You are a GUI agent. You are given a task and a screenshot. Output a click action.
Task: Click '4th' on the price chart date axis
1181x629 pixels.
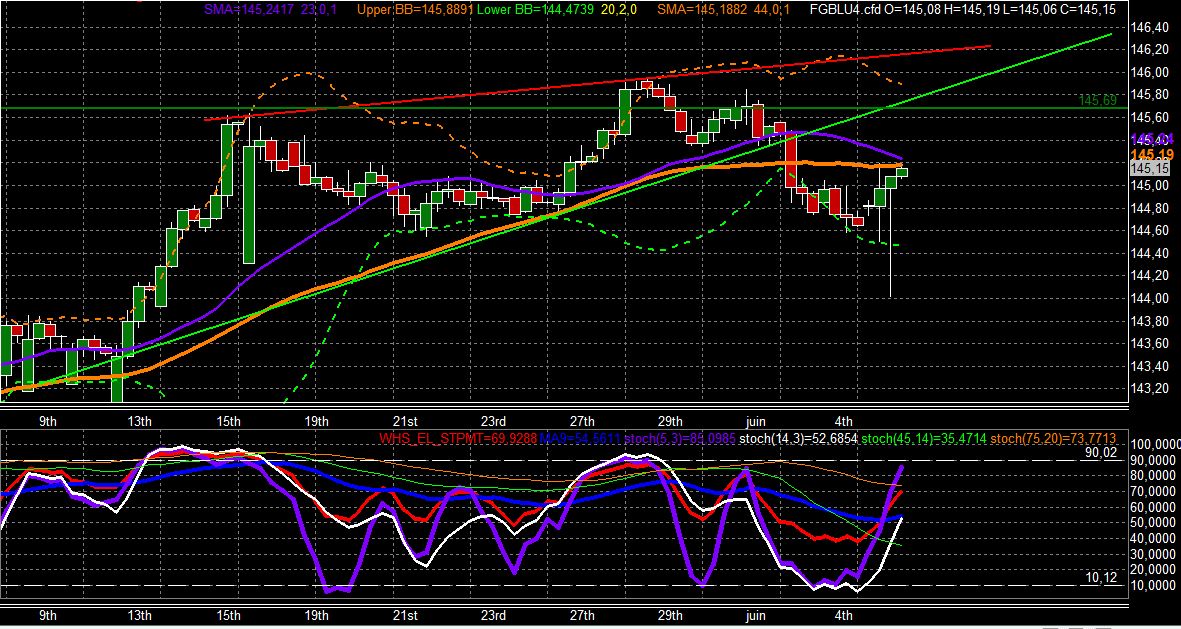(845, 421)
